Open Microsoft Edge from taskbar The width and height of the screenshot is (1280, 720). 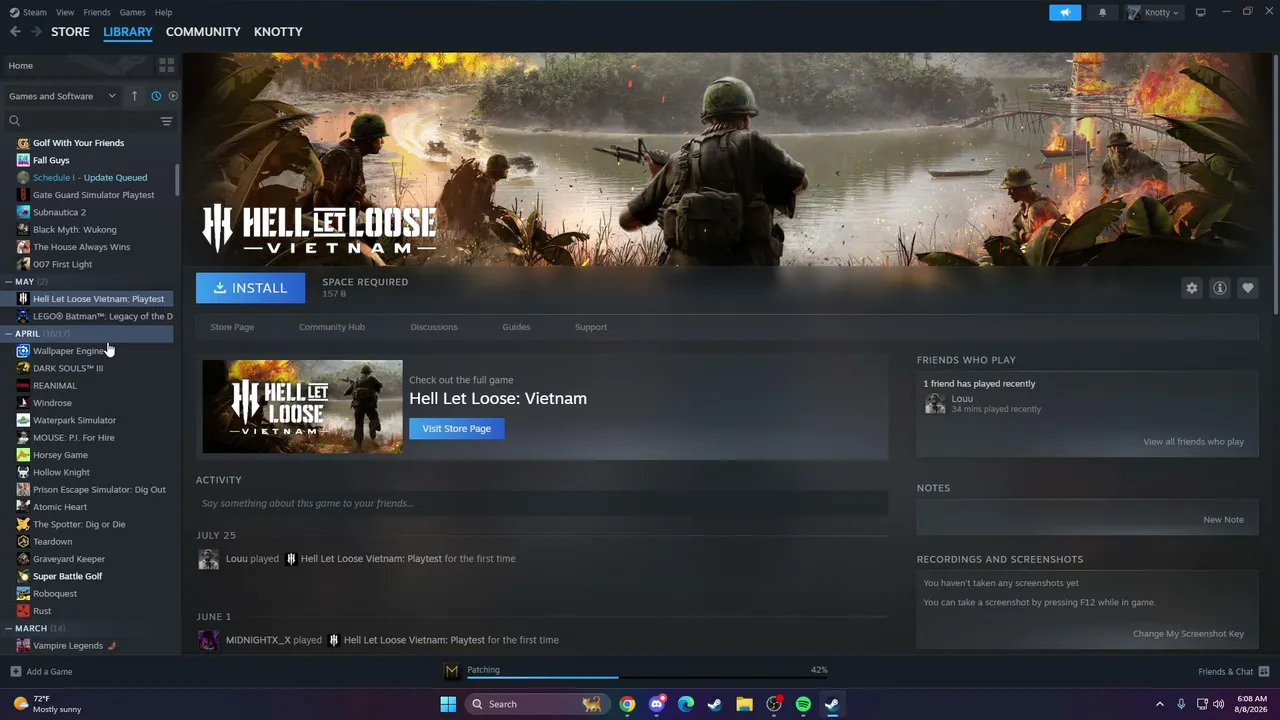[686, 704]
